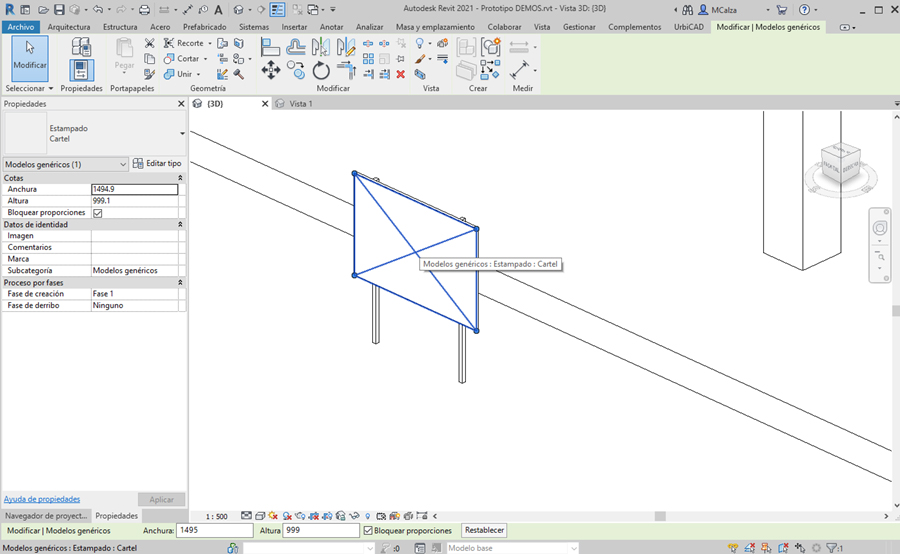Select the Modificar arrow tool

pyautogui.click(x=29, y=55)
